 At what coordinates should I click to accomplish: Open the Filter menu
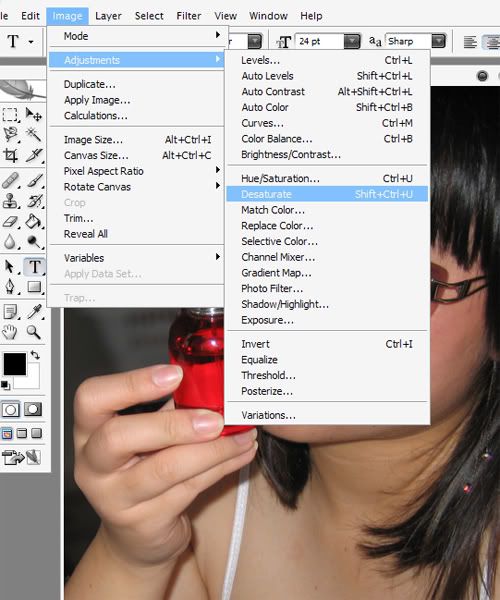coord(189,16)
